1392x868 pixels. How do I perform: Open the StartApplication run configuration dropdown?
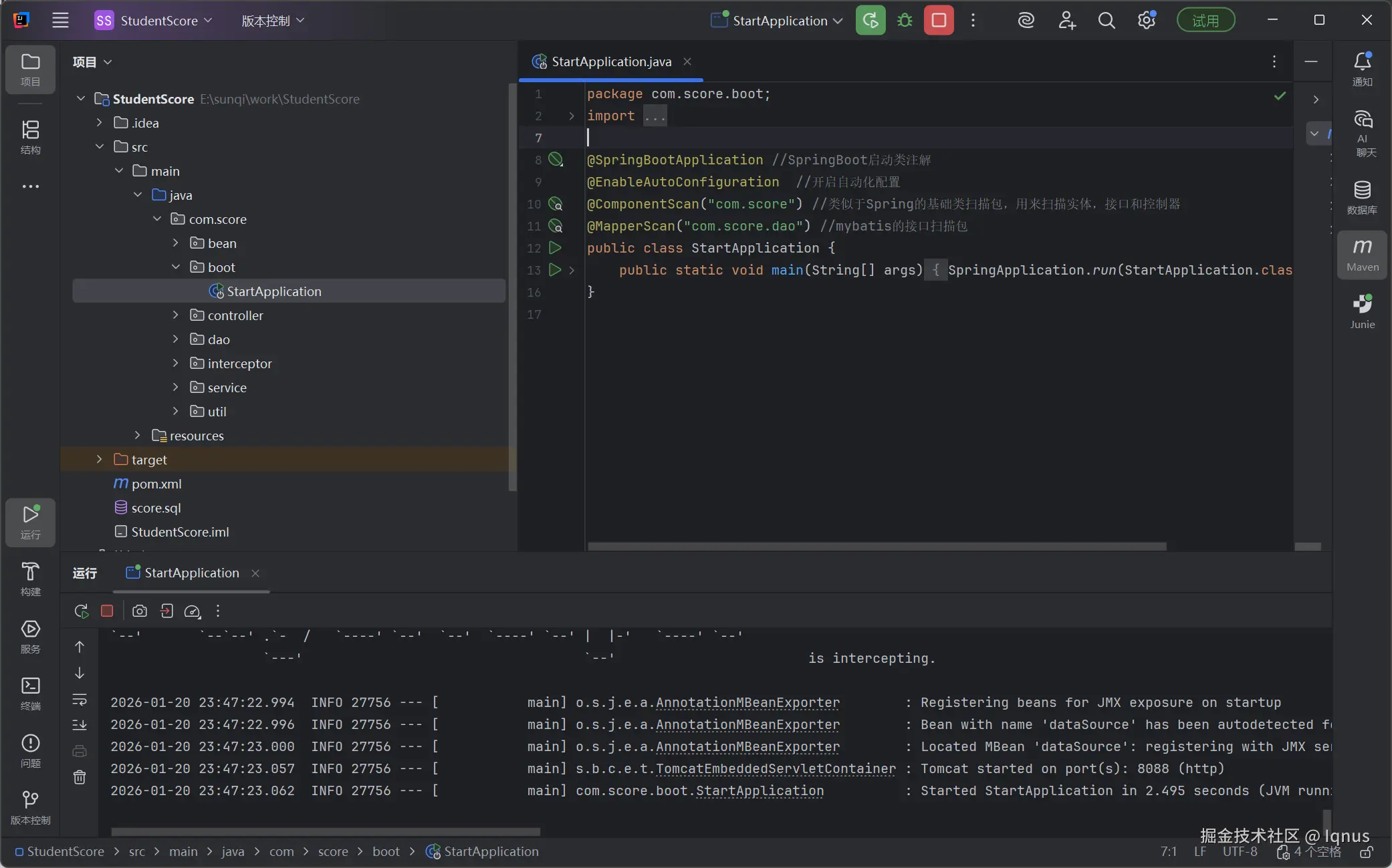coord(780,21)
